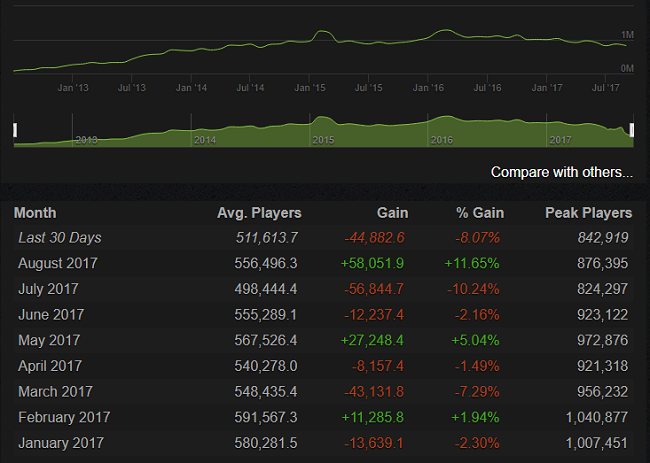Click the gain value -56,844.7
Screen dimensions: 650x463
(x=374, y=289)
